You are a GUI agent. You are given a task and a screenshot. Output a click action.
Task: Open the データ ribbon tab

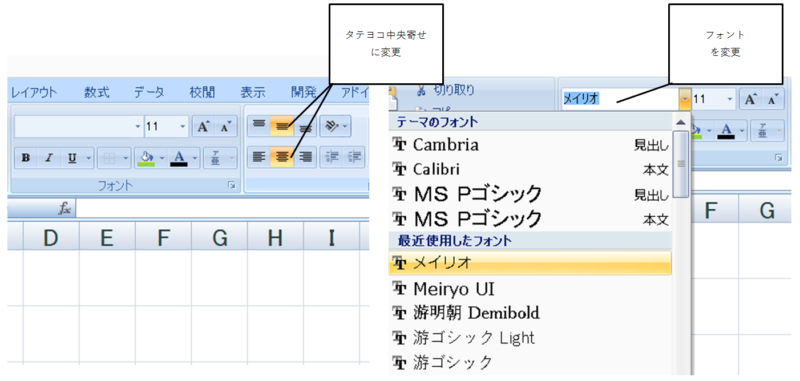(x=149, y=92)
